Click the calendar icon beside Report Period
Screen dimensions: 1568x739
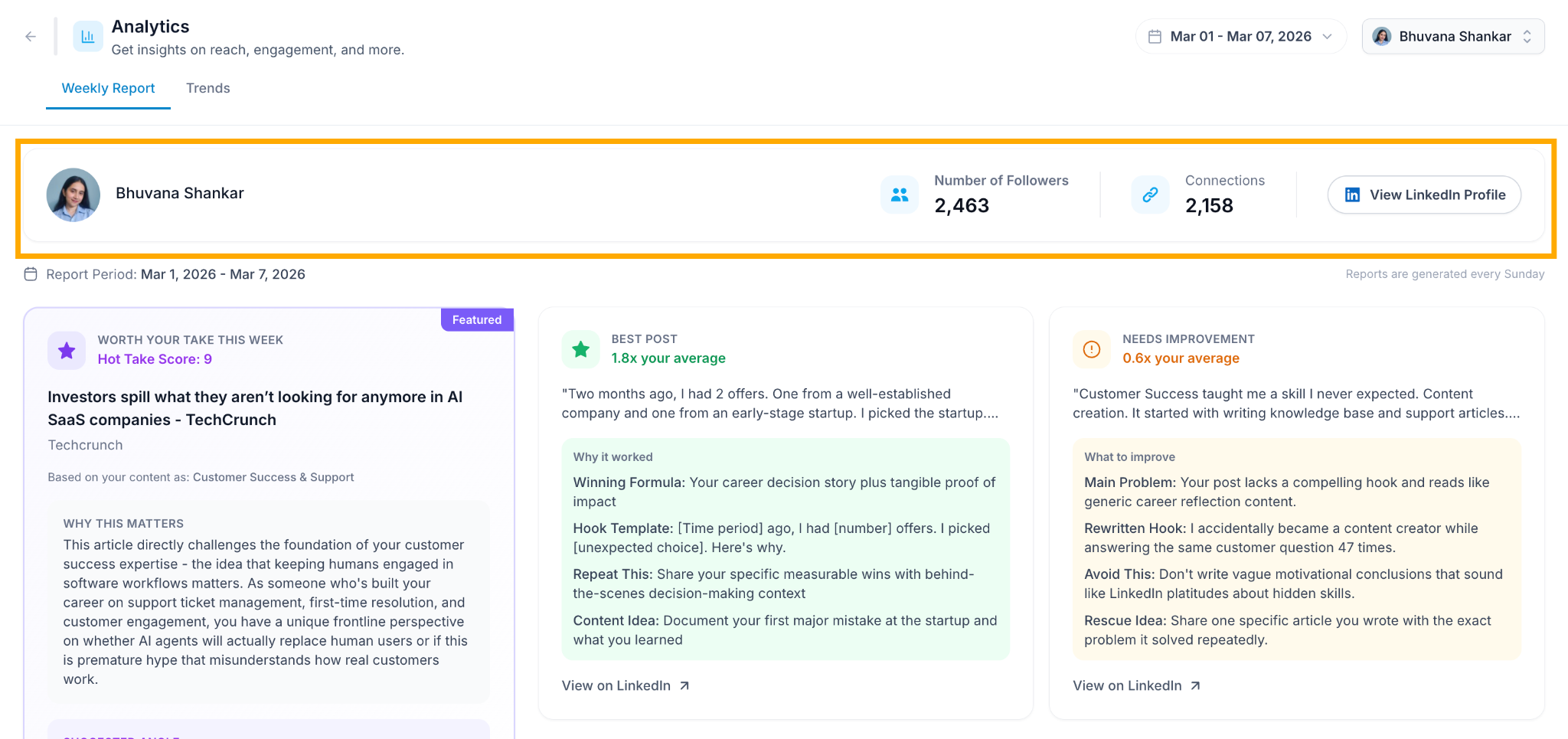(x=31, y=274)
